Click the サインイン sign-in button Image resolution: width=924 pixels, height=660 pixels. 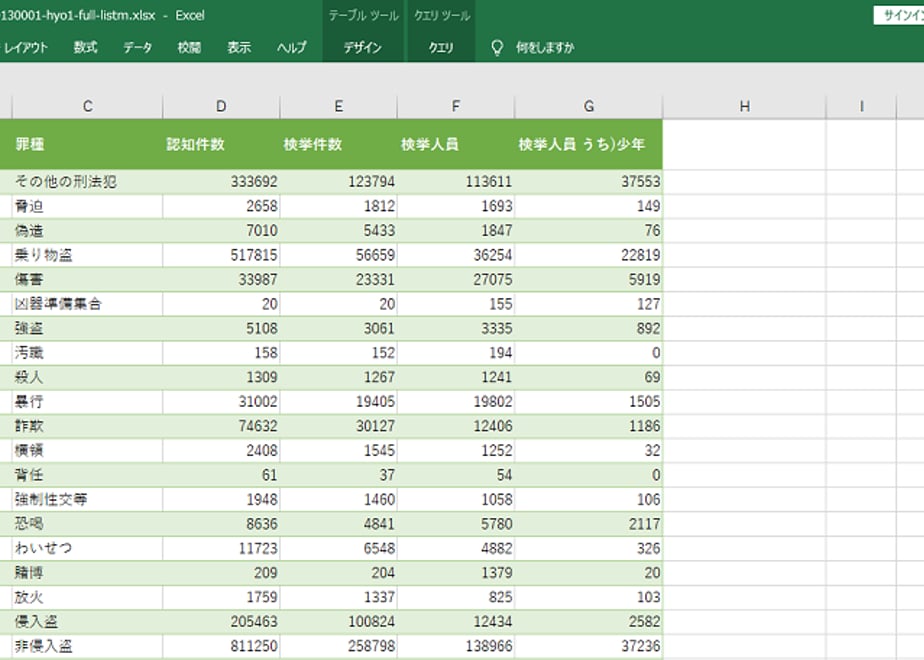[899, 15]
